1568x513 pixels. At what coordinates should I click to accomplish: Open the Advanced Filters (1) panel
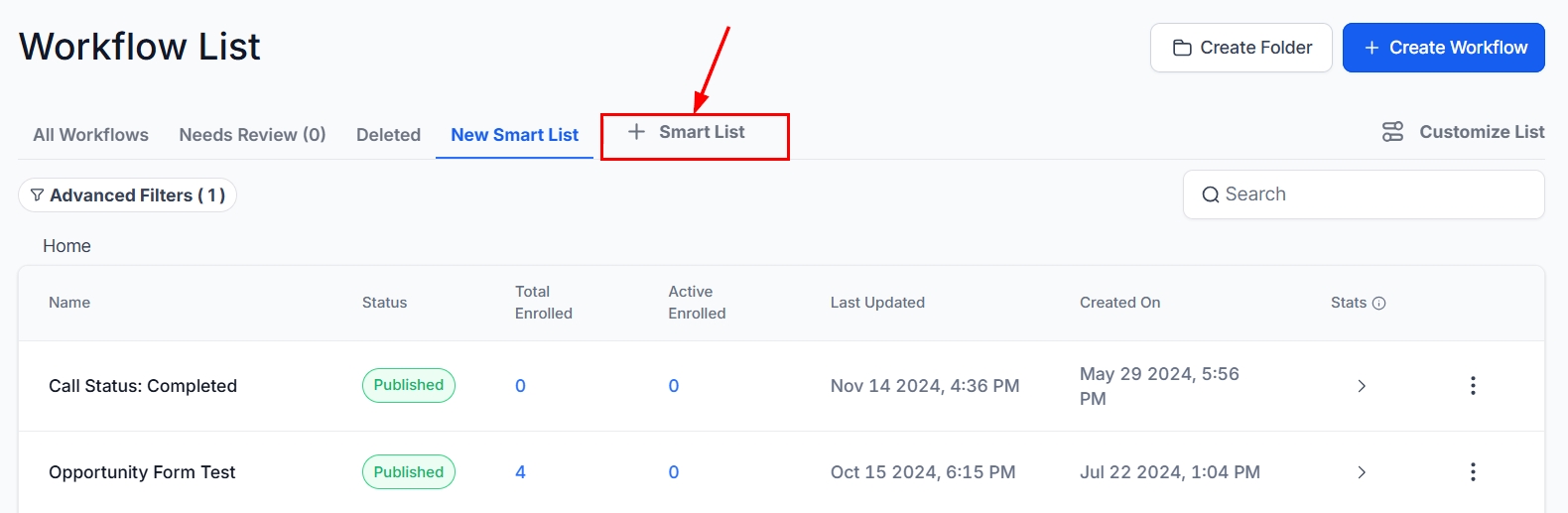(x=128, y=195)
